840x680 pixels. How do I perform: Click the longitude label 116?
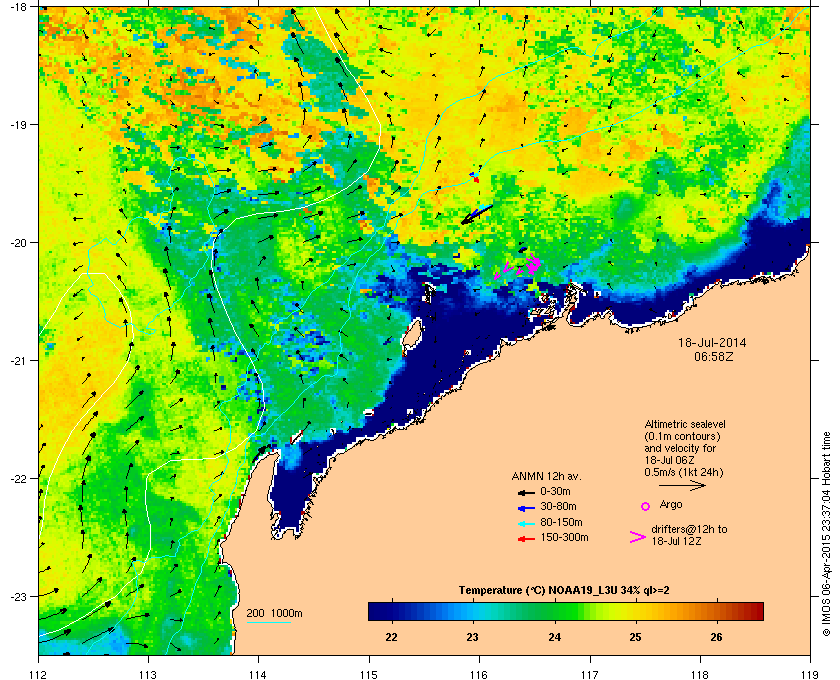pos(479,674)
